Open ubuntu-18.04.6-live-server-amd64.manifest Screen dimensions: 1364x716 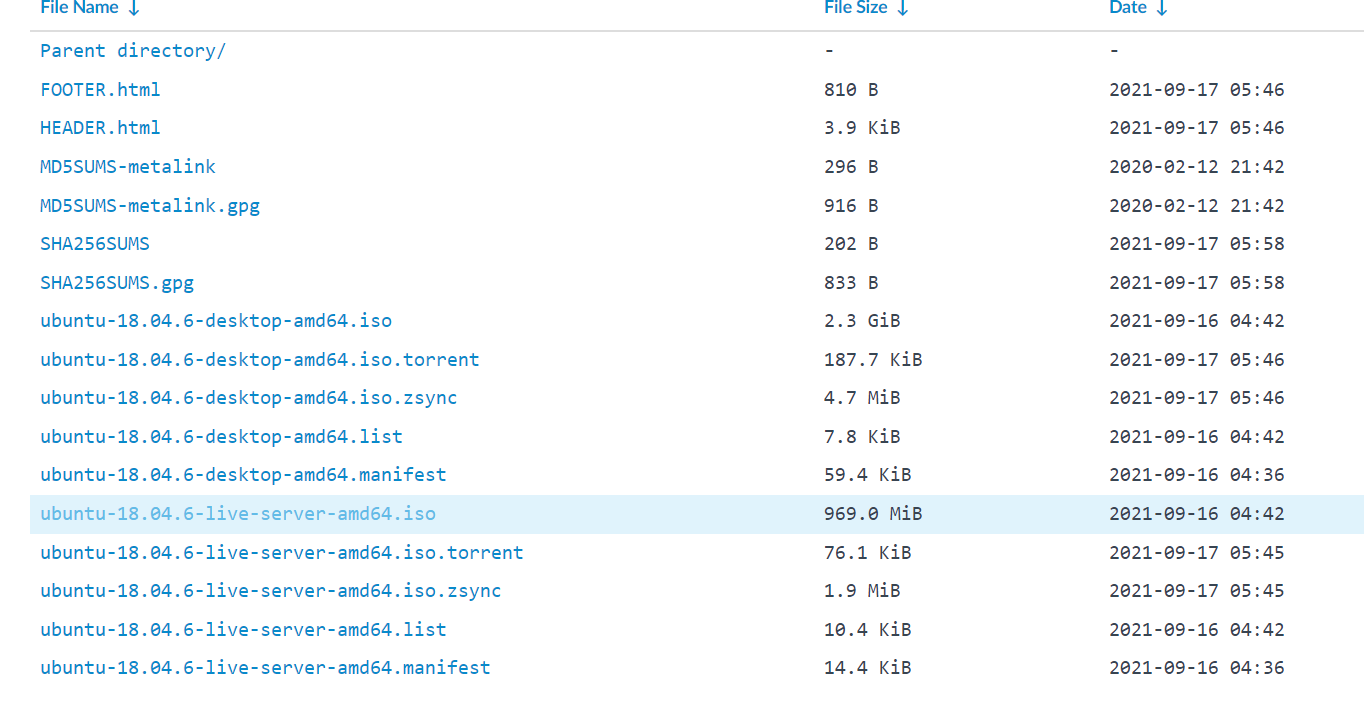265,668
